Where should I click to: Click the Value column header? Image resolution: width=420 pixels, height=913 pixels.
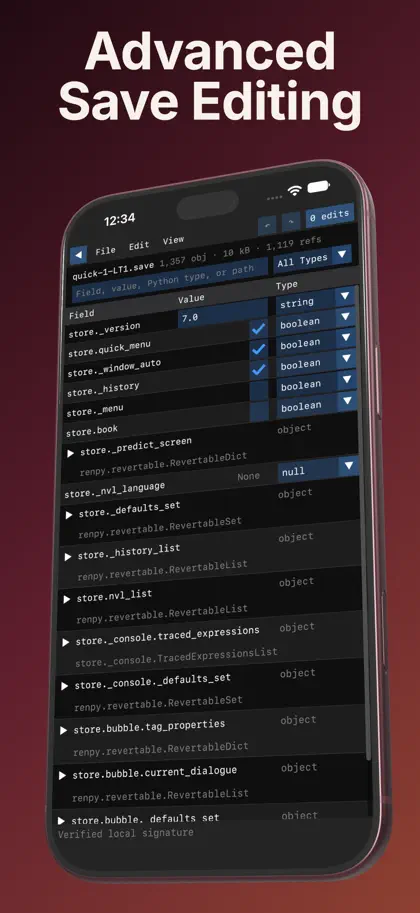(x=191, y=298)
